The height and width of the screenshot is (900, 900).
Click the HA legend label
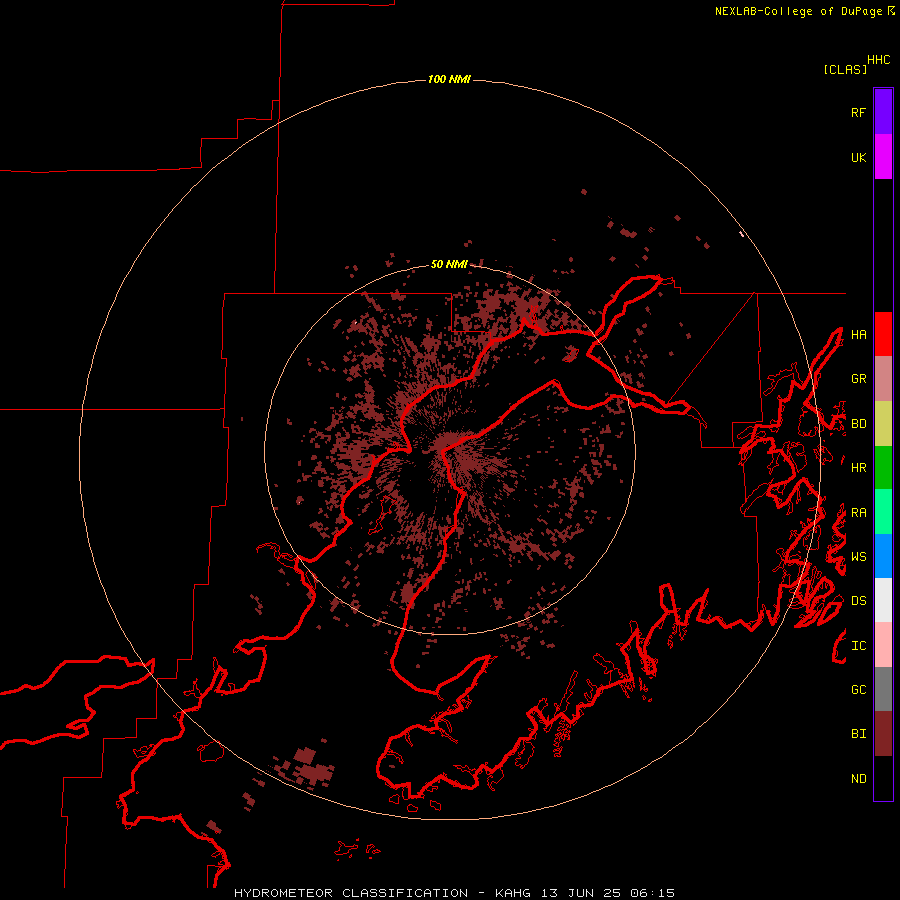858,334
